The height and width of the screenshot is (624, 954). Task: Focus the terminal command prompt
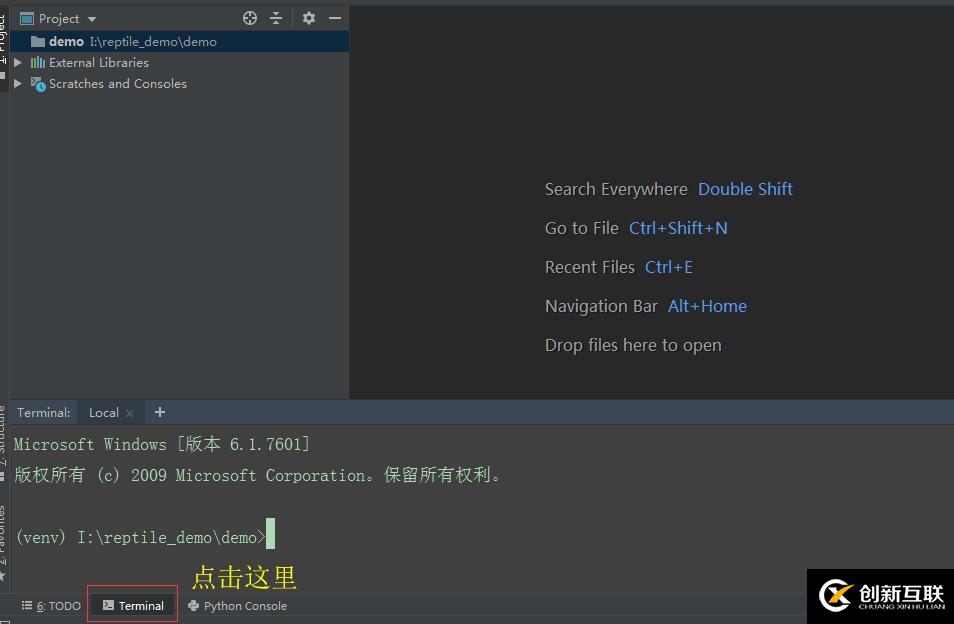(270, 534)
